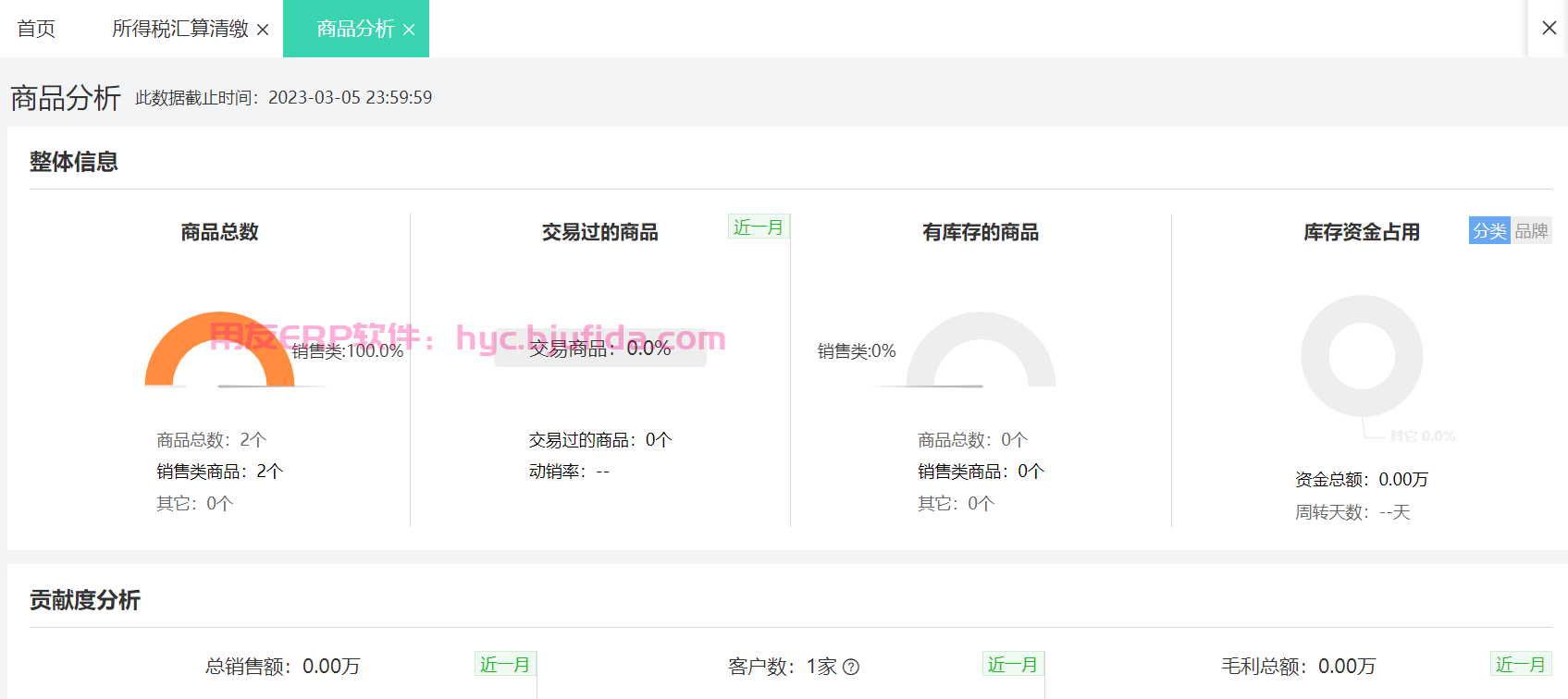Click 动销率: -- text
This screenshot has height=699, width=1568.
click(569, 472)
